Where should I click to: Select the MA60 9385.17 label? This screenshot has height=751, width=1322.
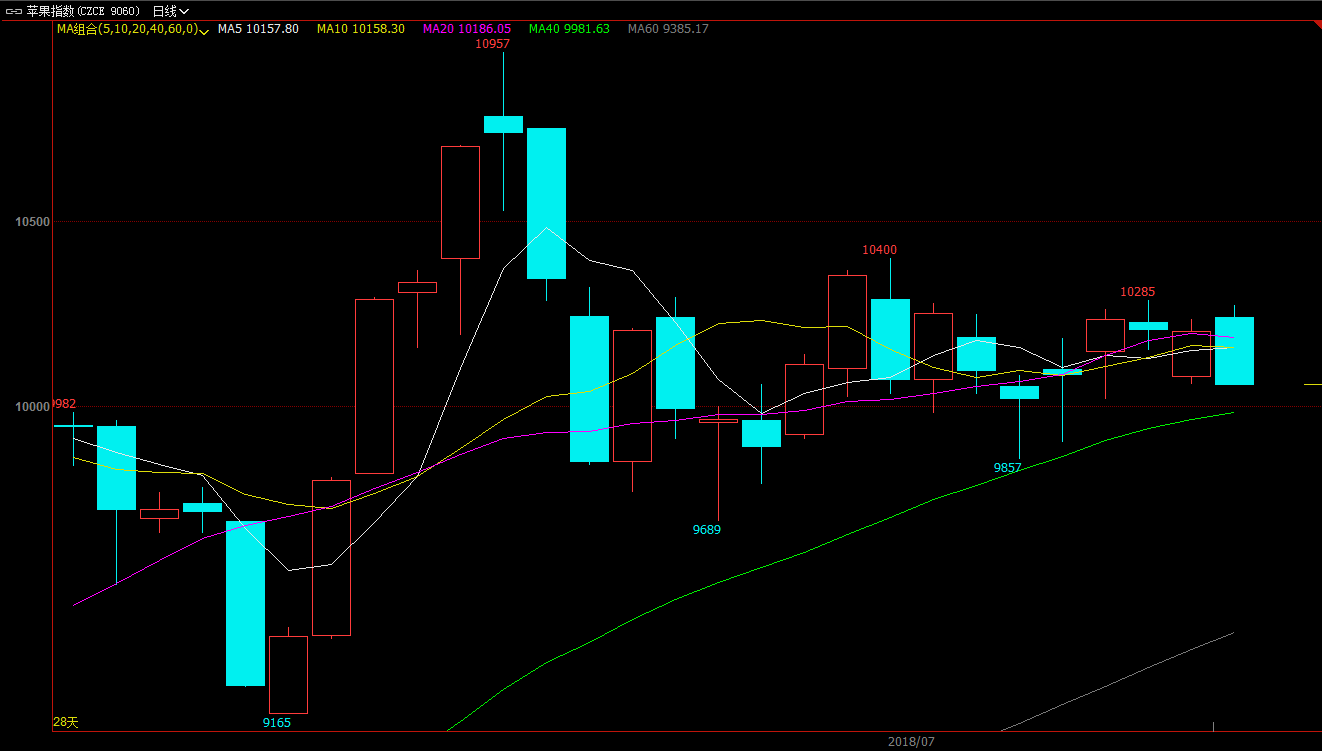click(668, 29)
